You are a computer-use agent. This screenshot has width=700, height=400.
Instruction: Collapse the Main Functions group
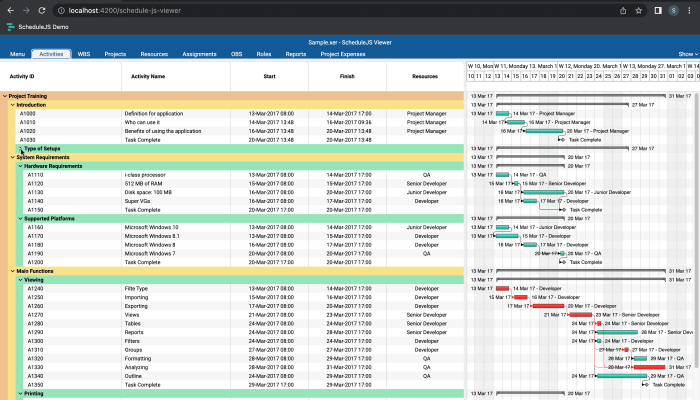12,271
